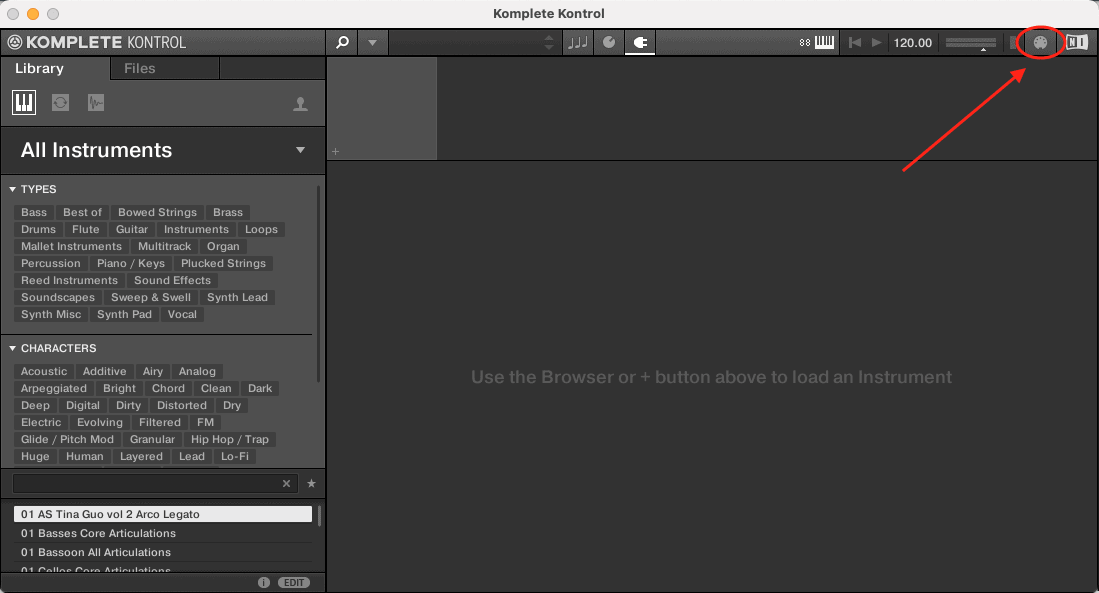
Task: Select the Brass type tag
Action: tap(228, 212)
